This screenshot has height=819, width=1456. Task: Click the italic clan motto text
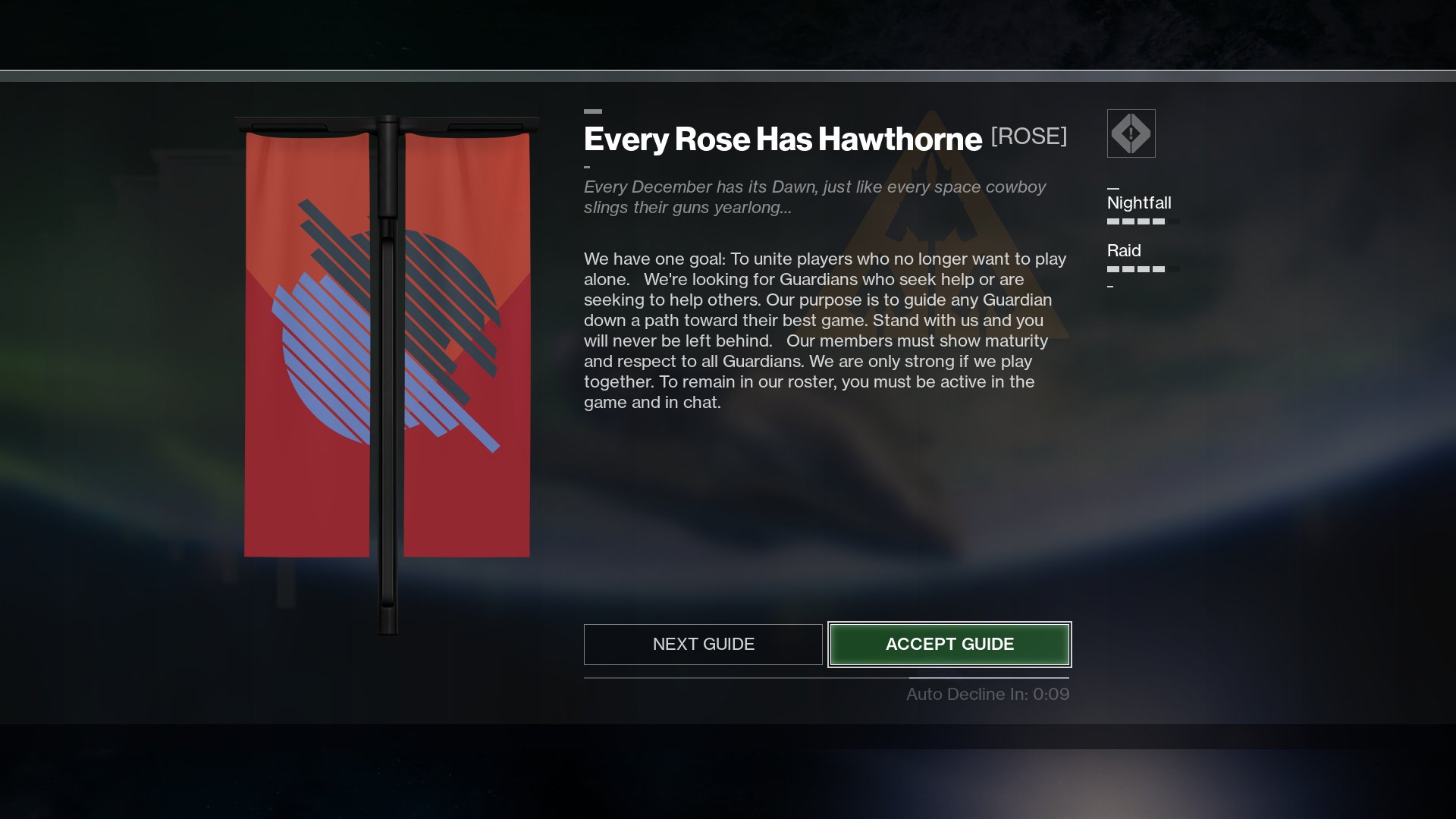(814, 197)
